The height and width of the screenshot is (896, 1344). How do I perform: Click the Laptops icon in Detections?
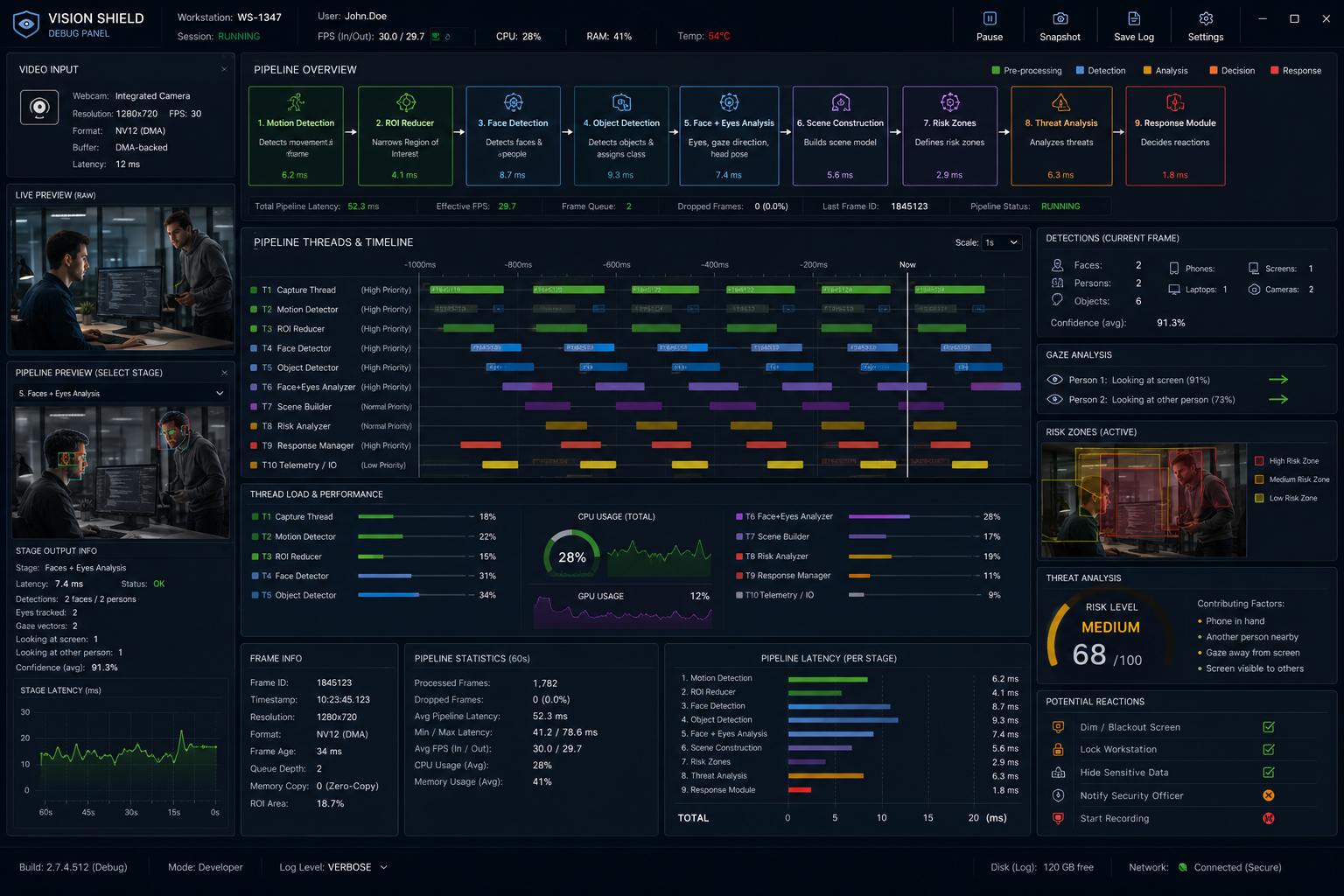(1173, 289)
